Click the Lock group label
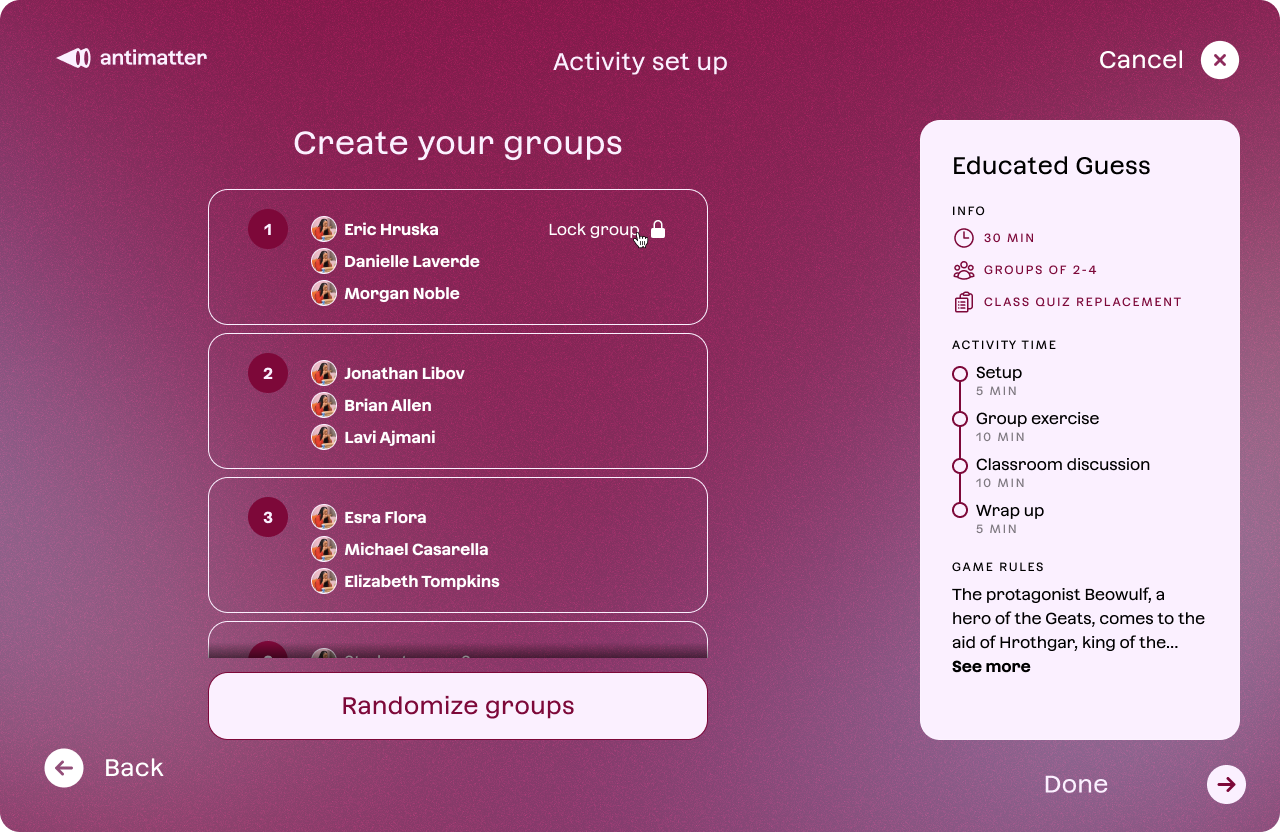 click(x=594, y=230)
